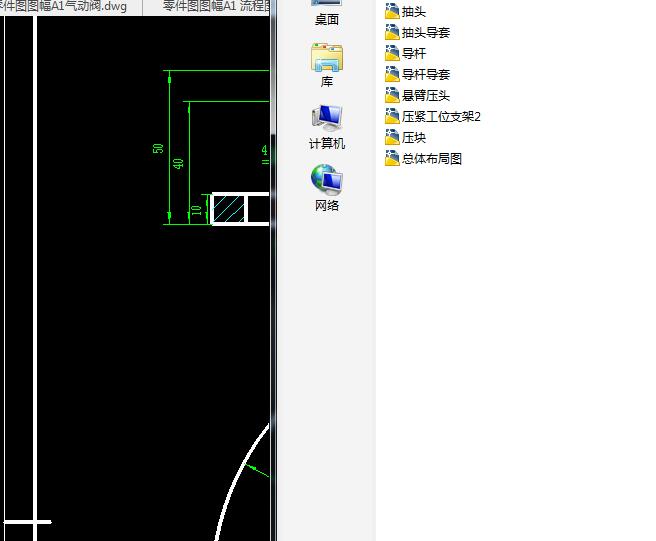Open the 库 libraries shortcut
656x541 pixels.
point(327,65)
